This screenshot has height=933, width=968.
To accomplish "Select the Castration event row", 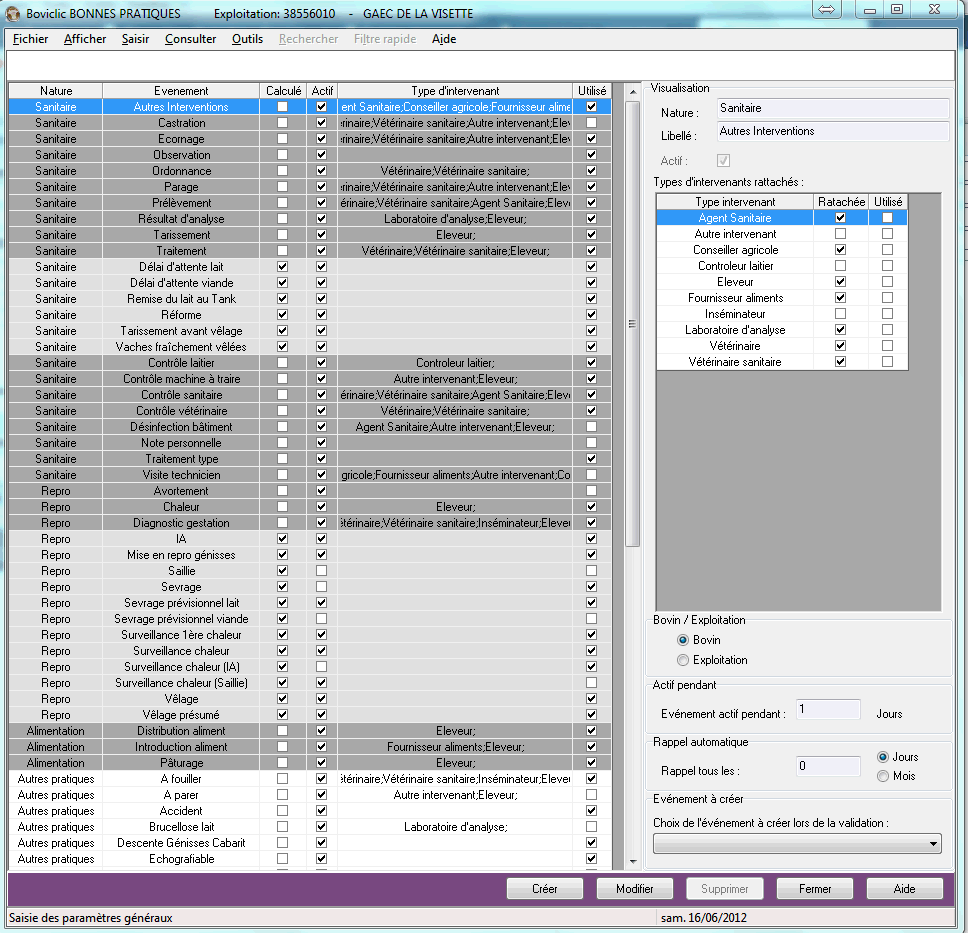I will click(x=310, y=123).
